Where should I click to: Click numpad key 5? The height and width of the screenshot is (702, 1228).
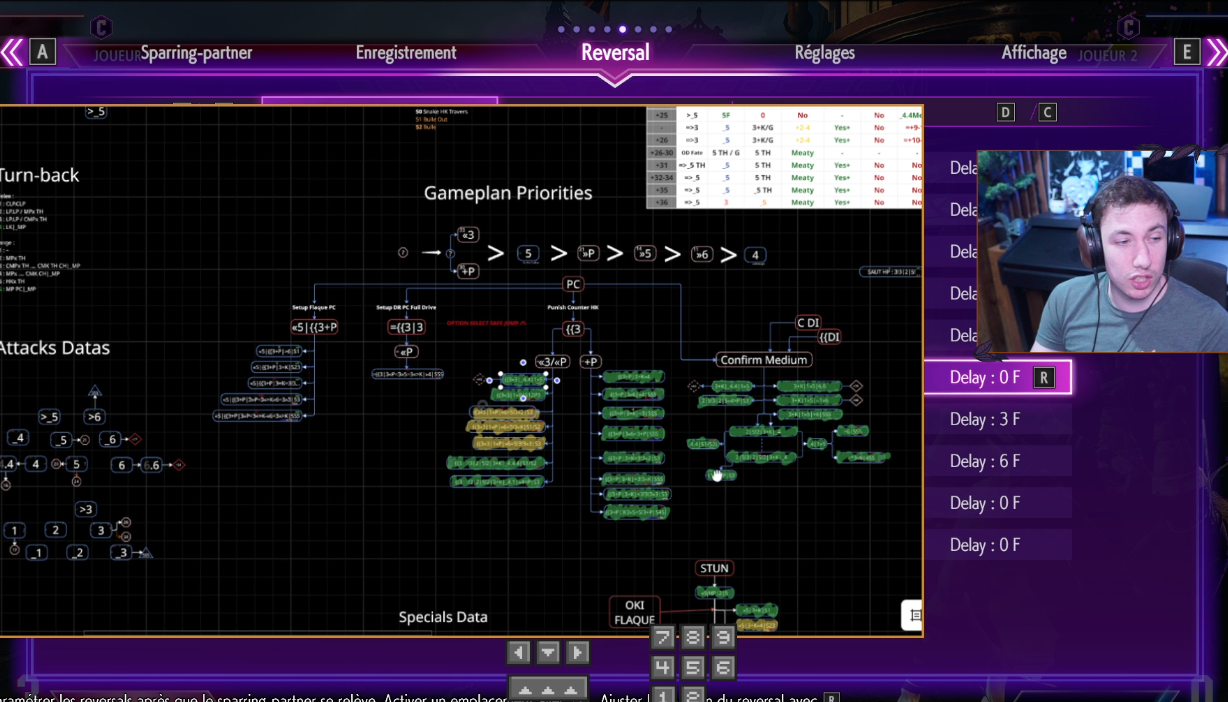coord(693,667)
